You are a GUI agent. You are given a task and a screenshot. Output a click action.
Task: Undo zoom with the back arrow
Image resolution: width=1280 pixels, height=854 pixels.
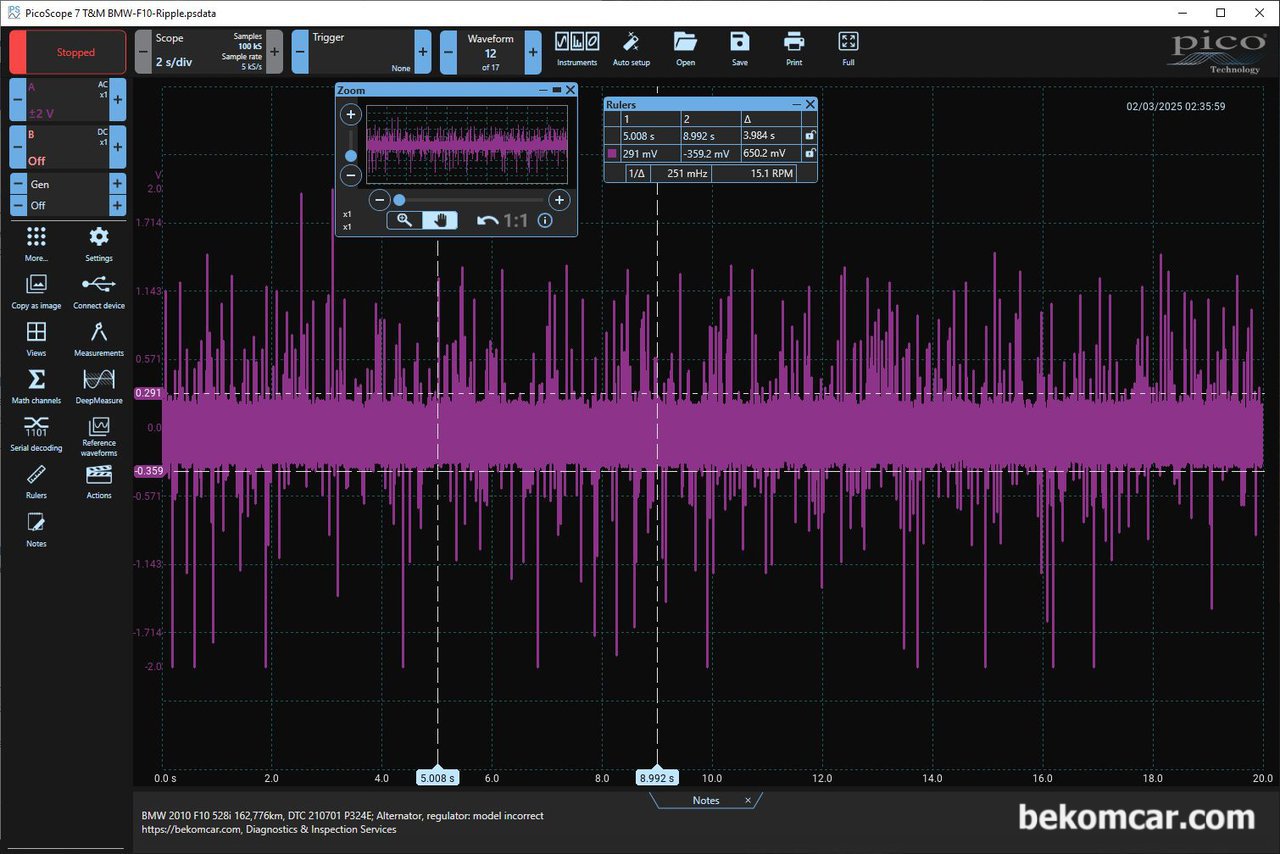[488, 221]
